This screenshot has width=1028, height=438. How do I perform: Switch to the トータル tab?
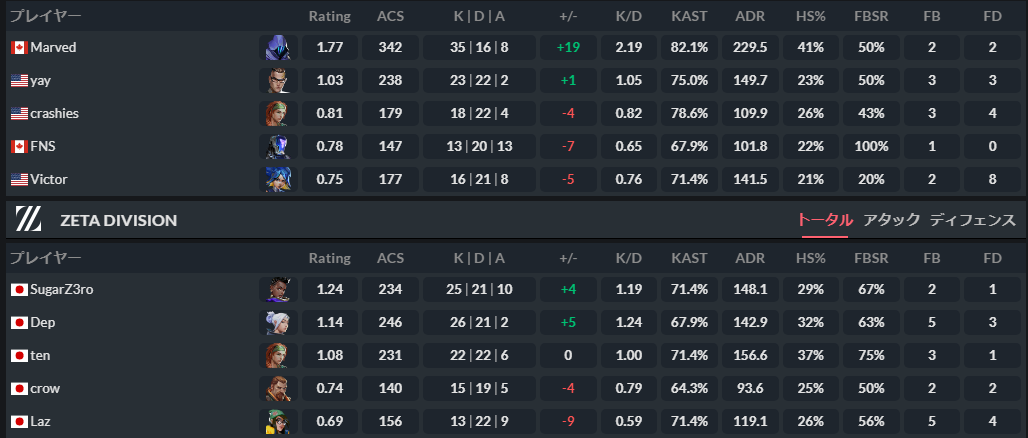click(x=824, y=220)
